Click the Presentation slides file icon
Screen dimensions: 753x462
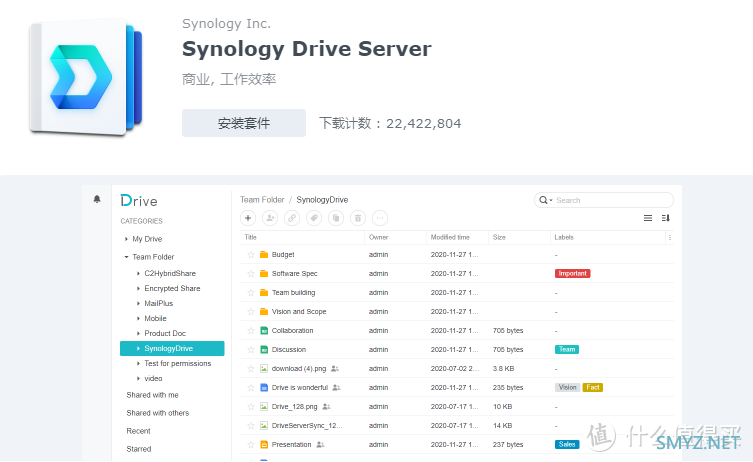pyautogui.click(x=264, y=445)
